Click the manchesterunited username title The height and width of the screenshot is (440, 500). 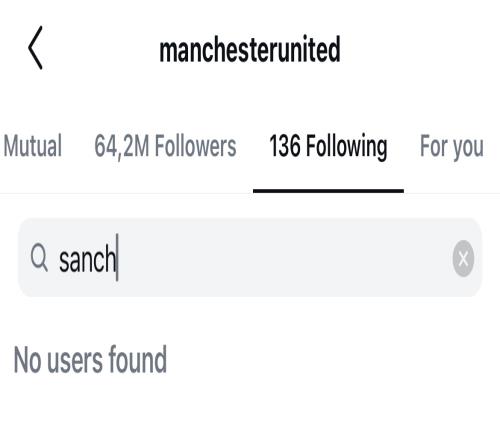click(x=250, y=49)
